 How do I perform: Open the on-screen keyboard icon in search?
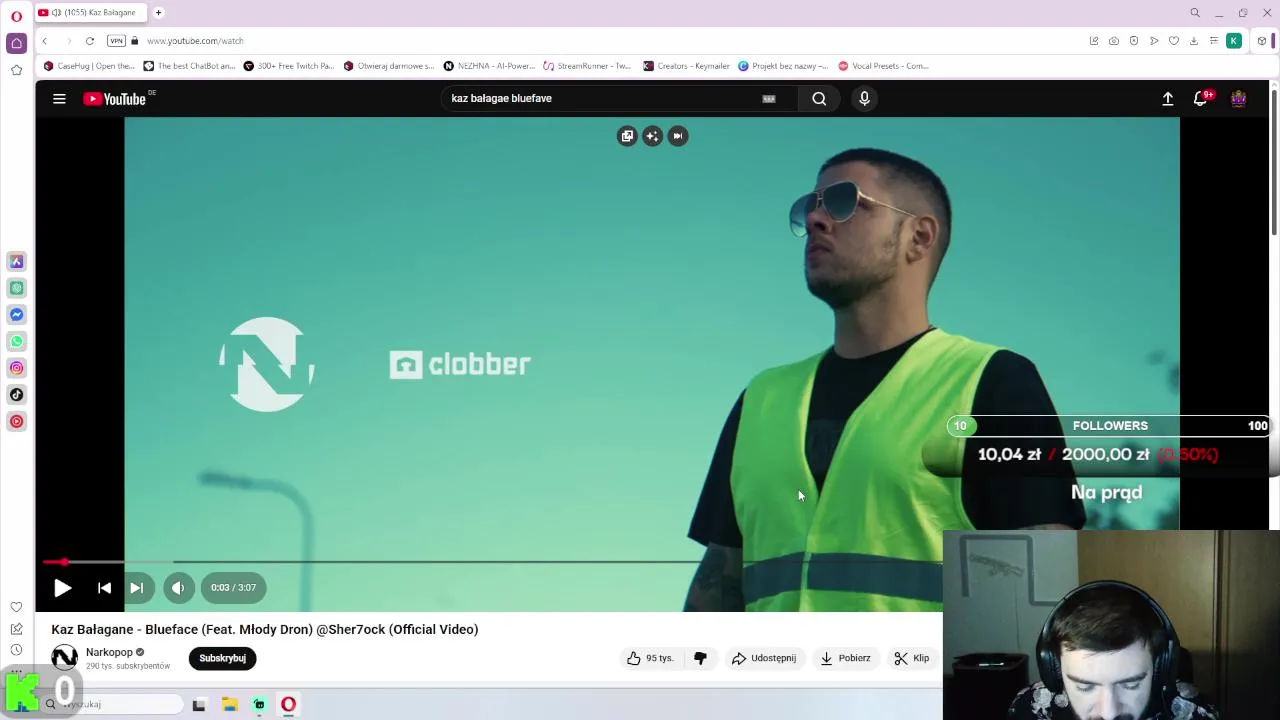tap(769, 98)
